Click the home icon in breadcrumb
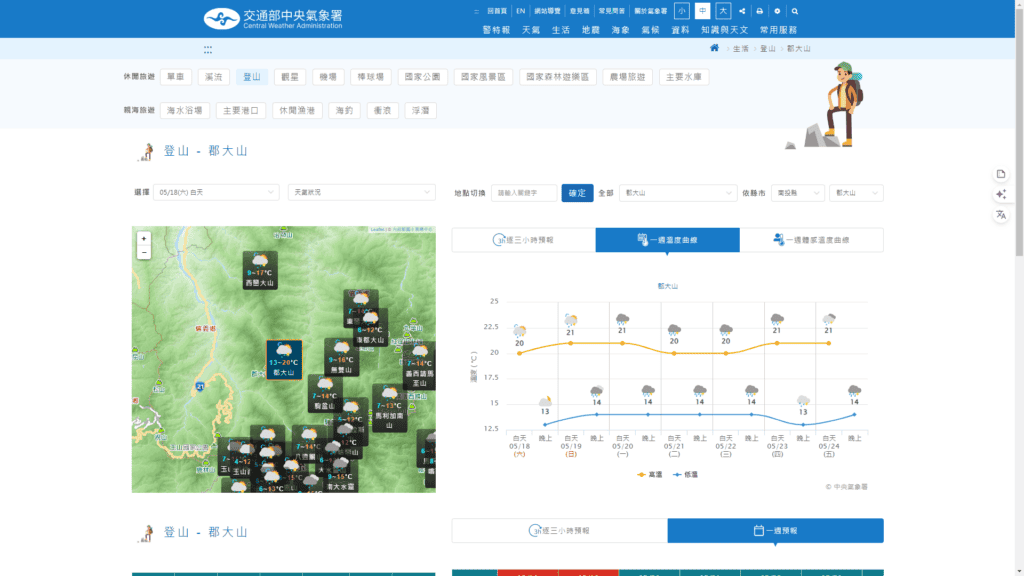The image size is (1024, 576). click(714, 48)
